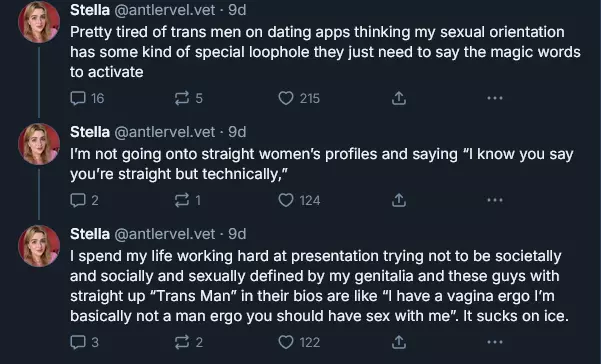The height and width of the screenshot is (364, 601).
Task: Share the post about straight women's profiles
Action: click(x=399, y=200)
